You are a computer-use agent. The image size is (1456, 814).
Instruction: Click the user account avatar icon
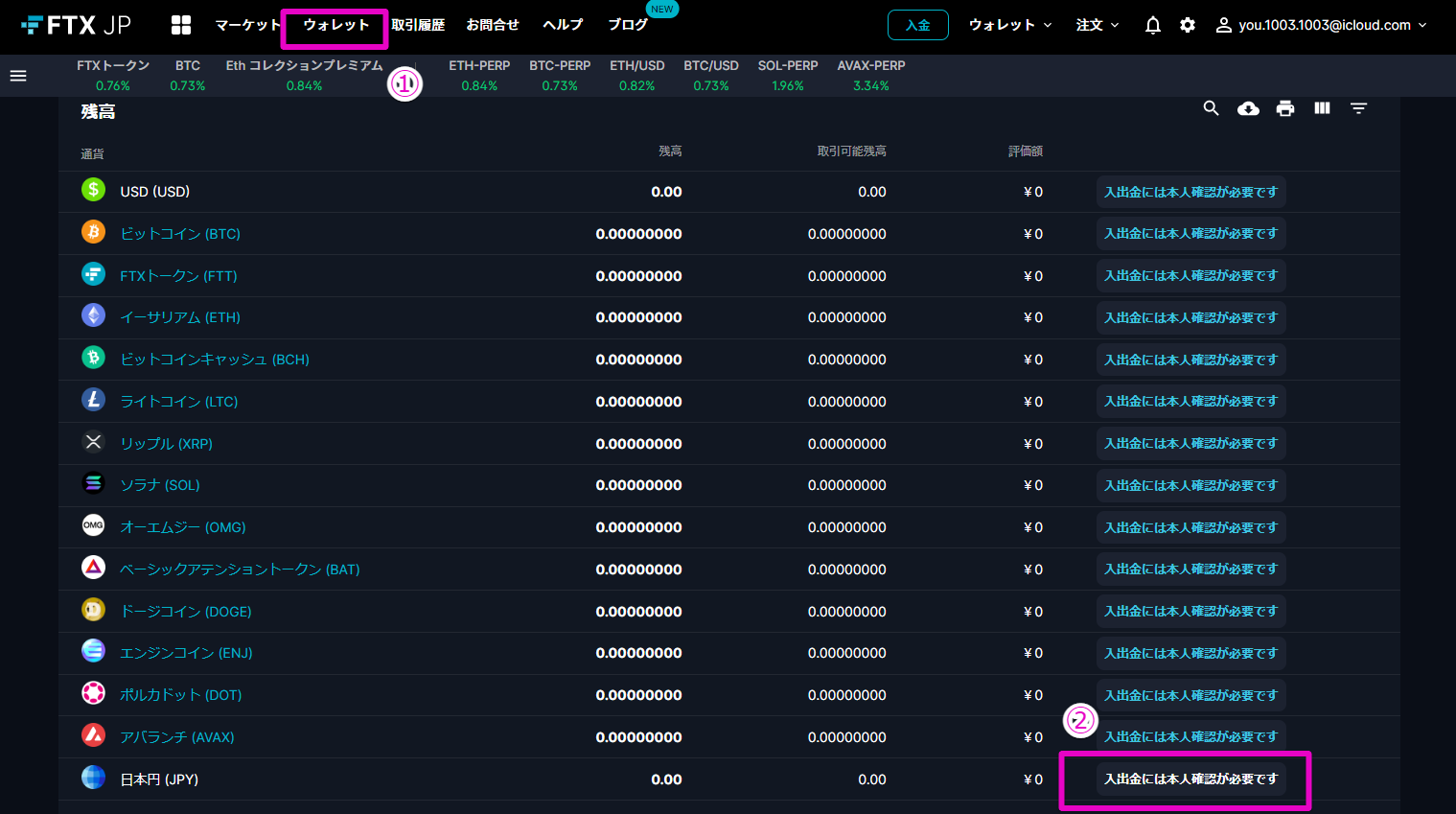coord(1224,25)
